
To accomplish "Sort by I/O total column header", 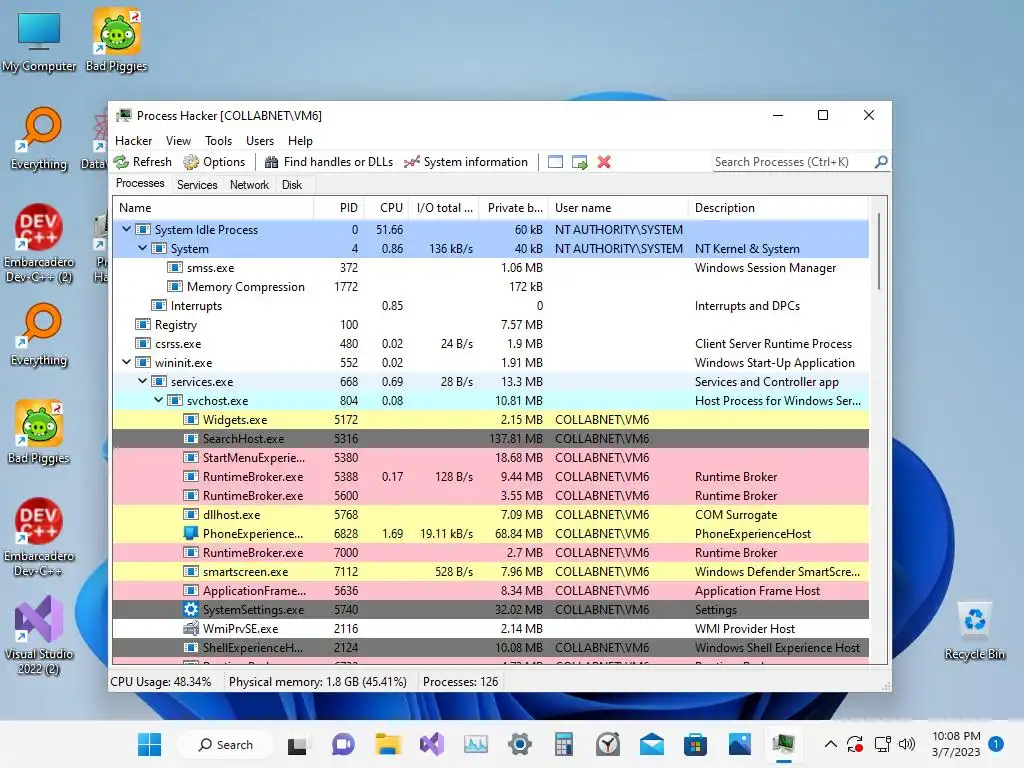I will click(444, 208).
